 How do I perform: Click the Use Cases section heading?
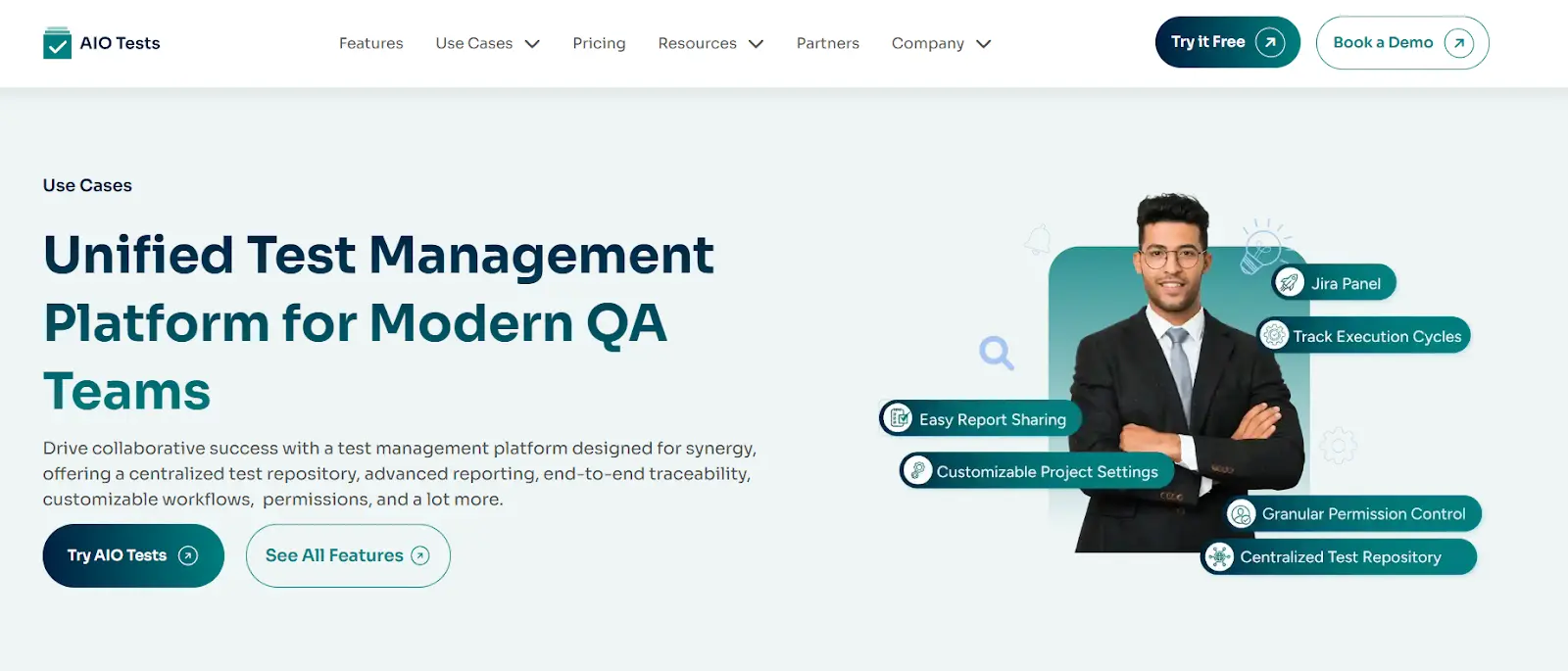click(87, 185)
